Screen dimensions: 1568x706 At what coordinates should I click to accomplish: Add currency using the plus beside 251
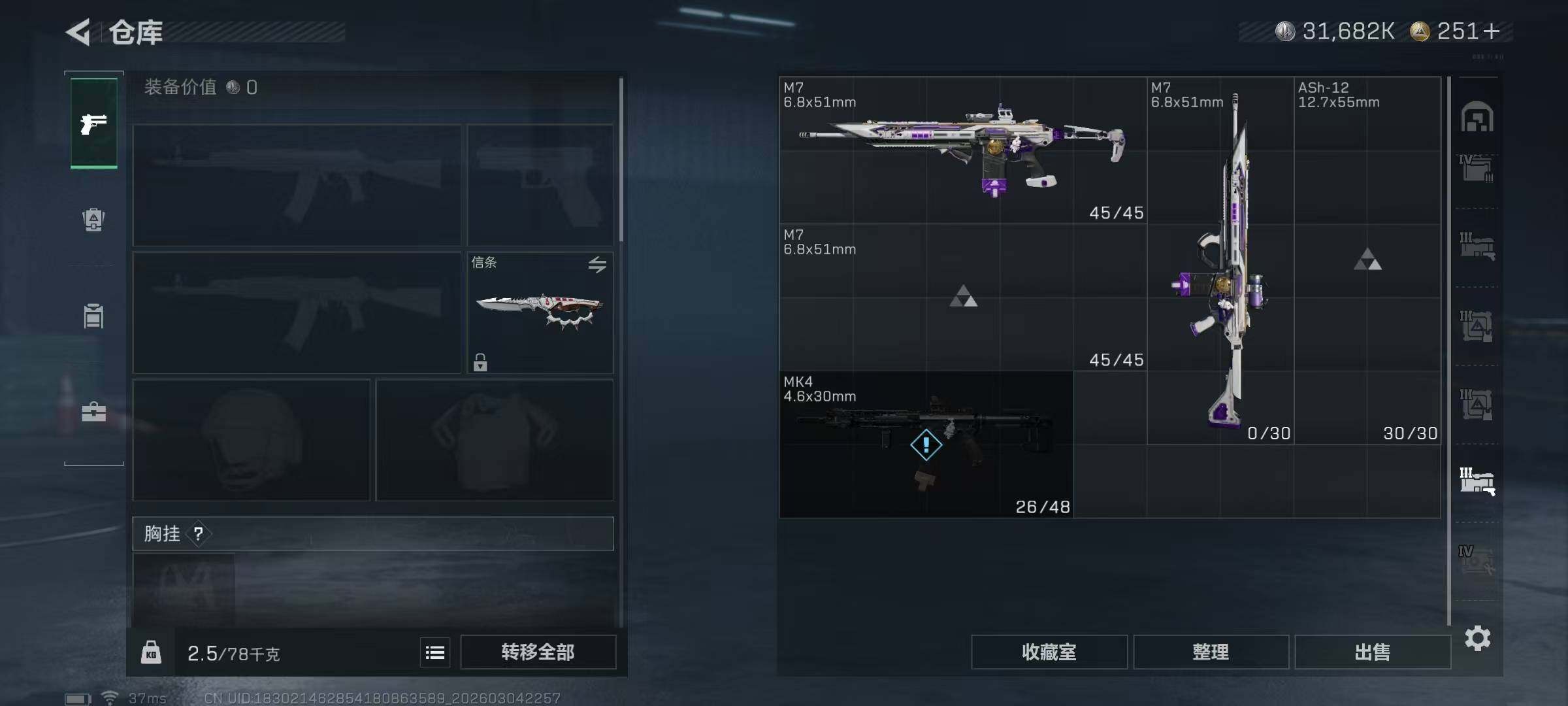(1492, 31)
